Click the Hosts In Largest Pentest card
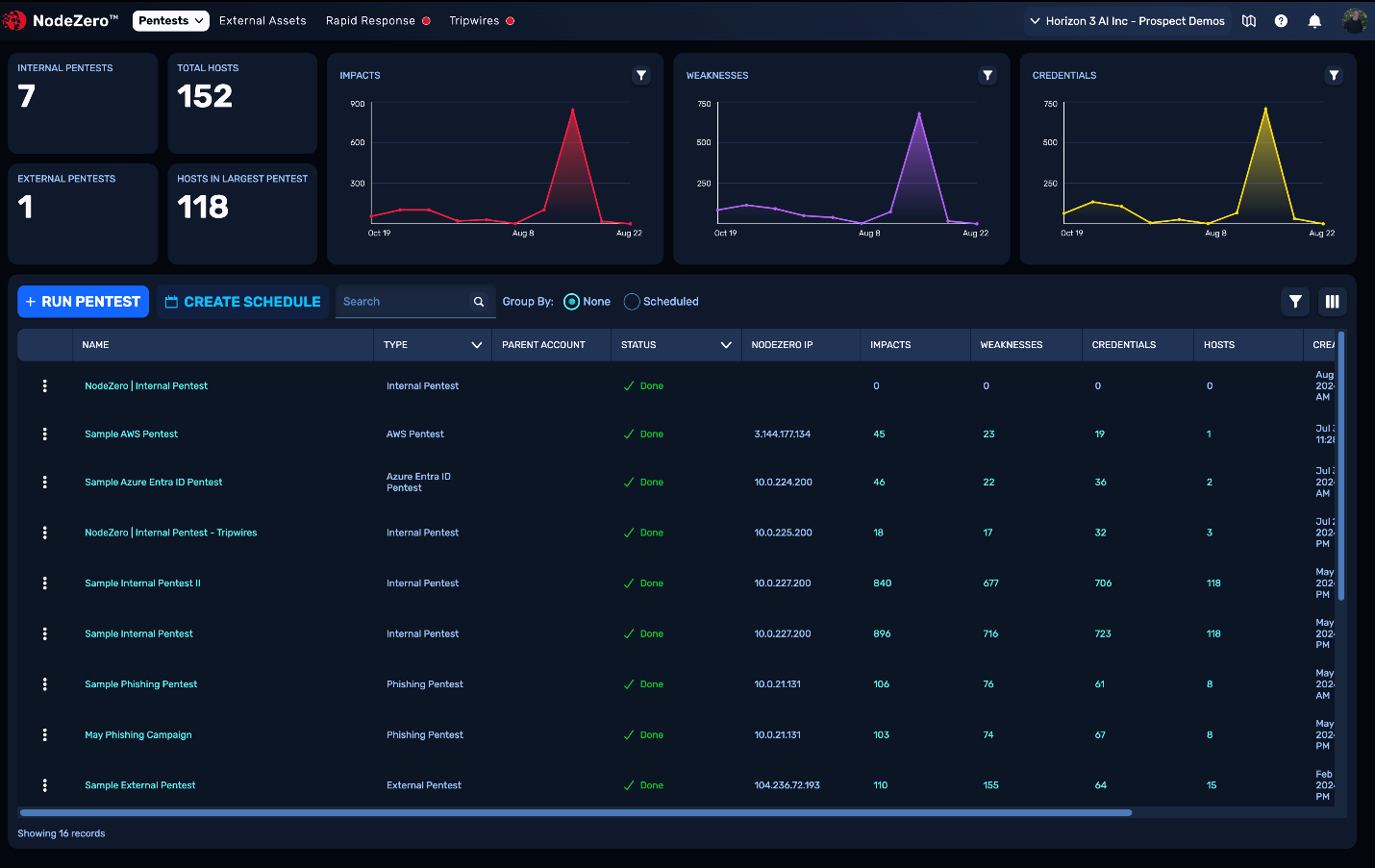The width and height of the screenshot is (1375, 868). 242,213
